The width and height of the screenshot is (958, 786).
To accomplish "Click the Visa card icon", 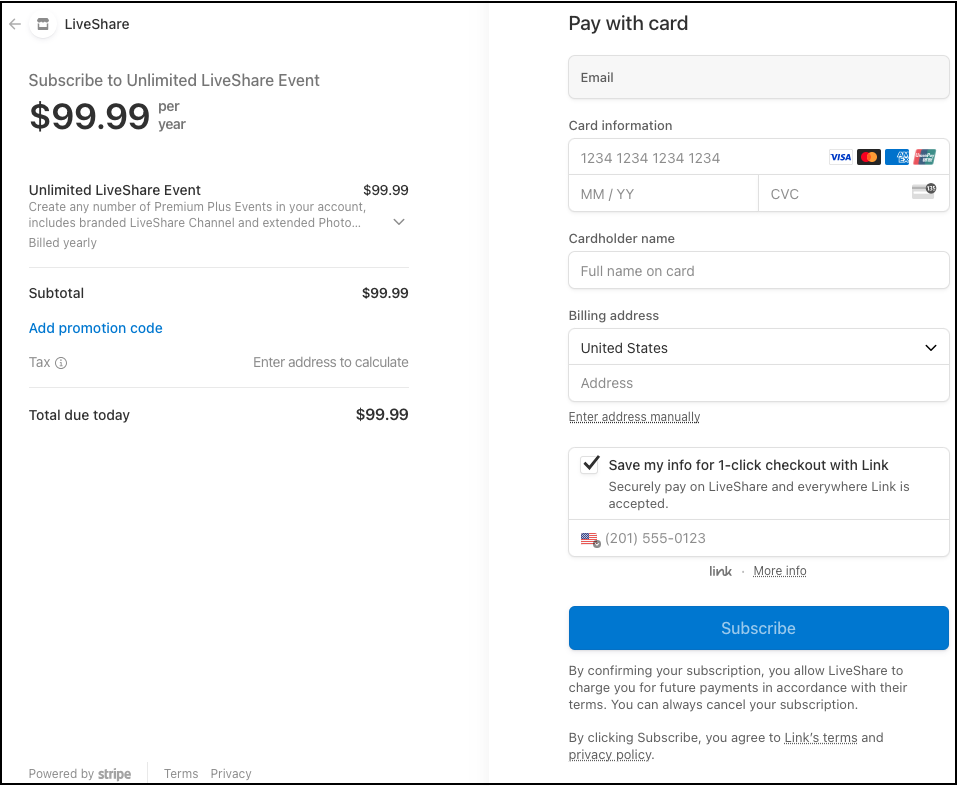I will (841, 158).
